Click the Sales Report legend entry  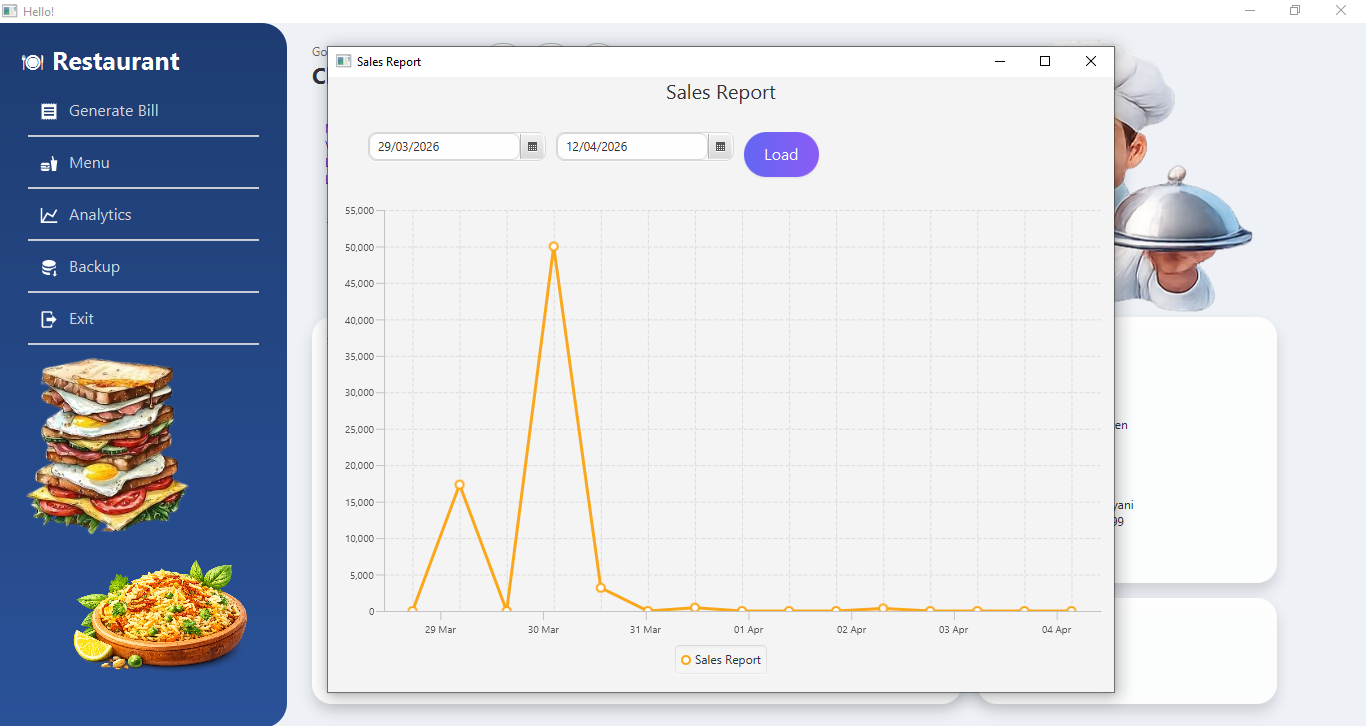[x=721, y=660]
